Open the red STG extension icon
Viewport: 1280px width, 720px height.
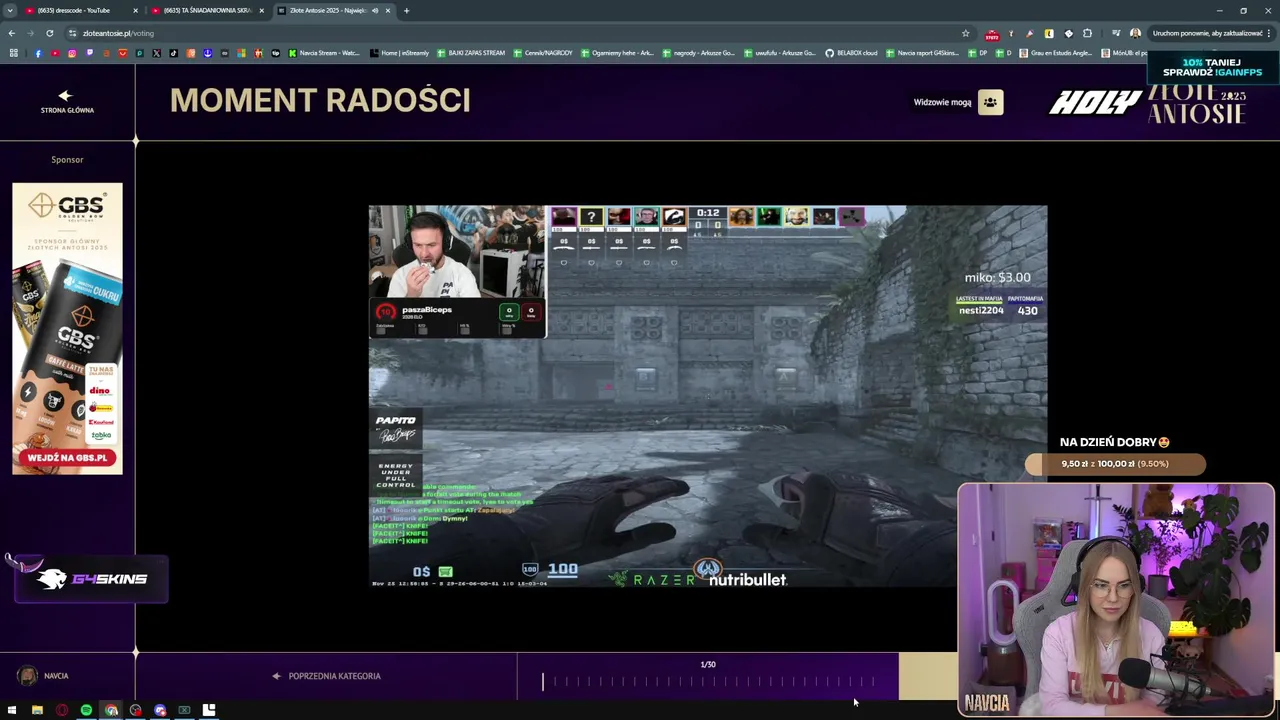click(x=992, y=33)
